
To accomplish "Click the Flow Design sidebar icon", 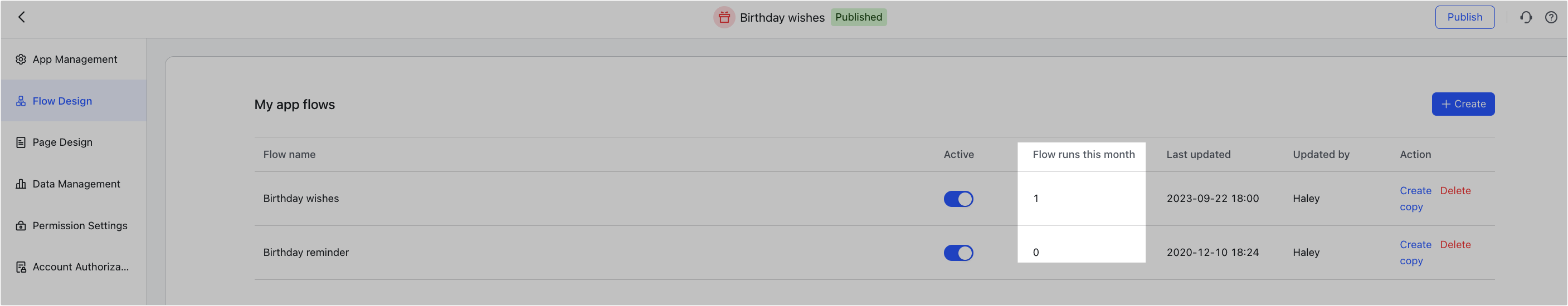I will 21,101.
